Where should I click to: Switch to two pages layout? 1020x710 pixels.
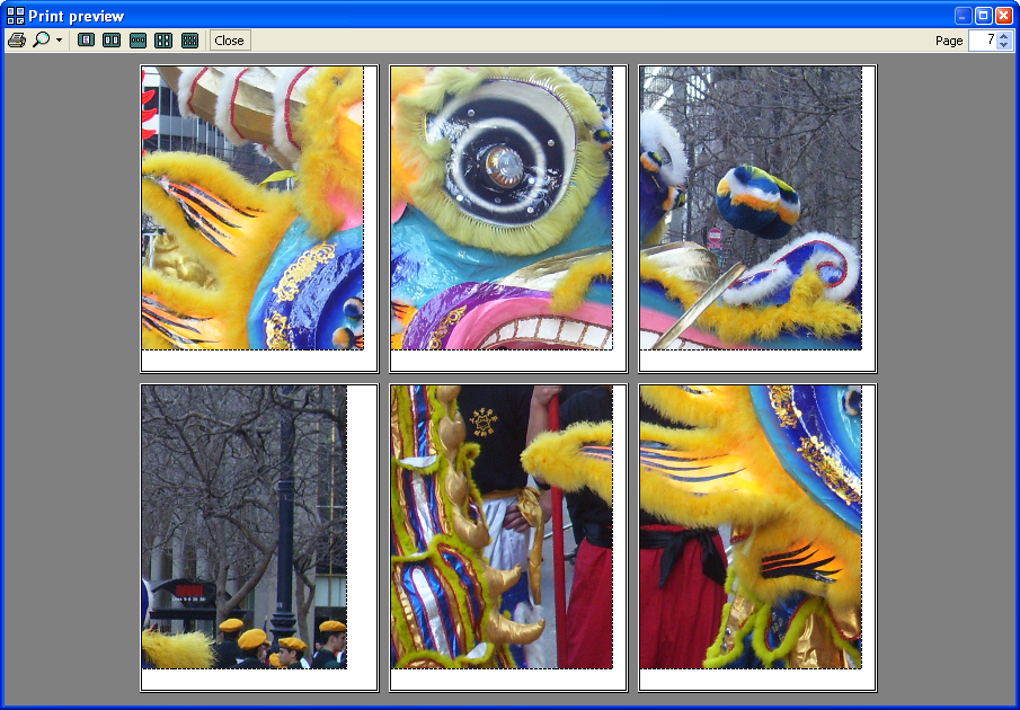click(112, 40)
